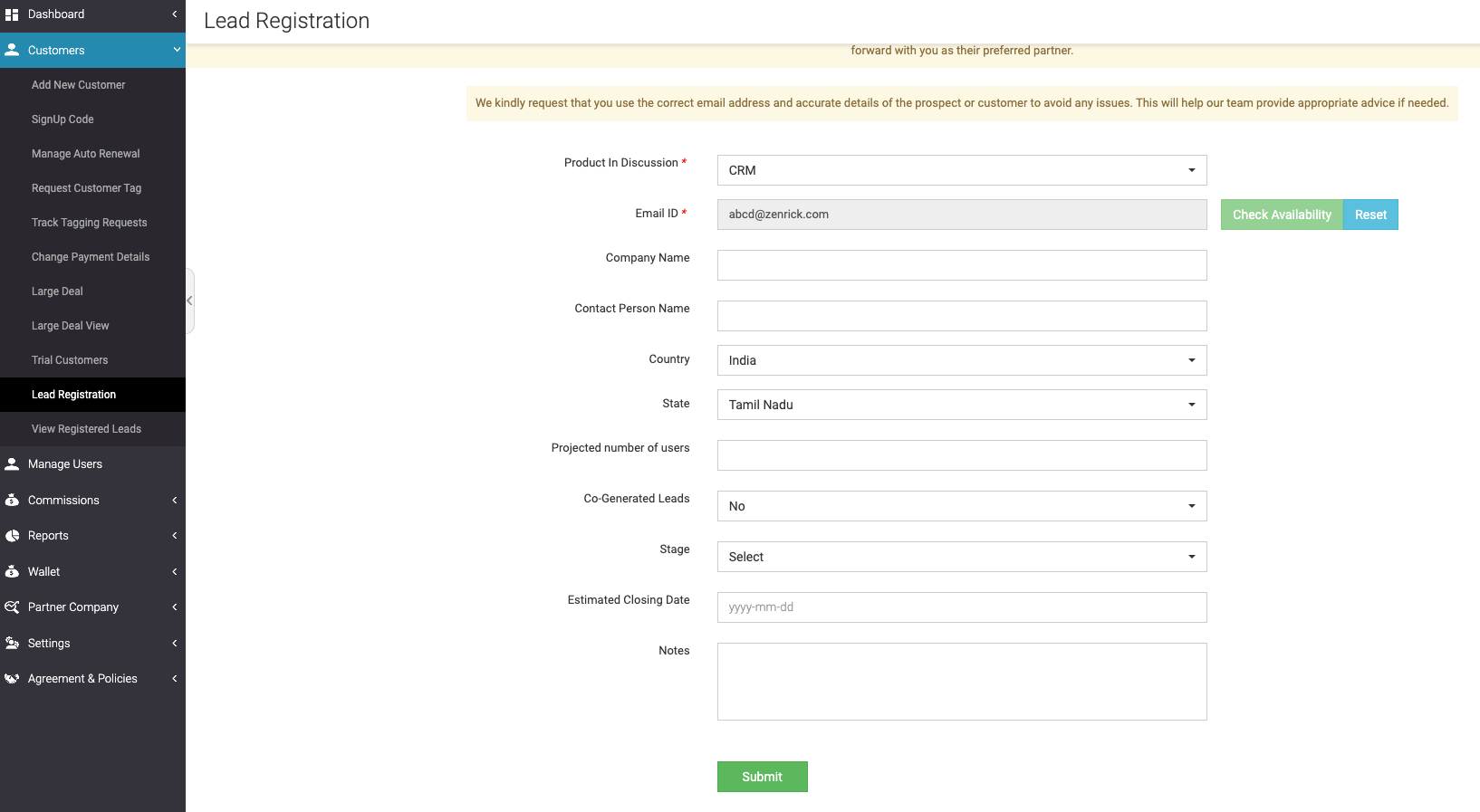Click the Reset button
1480x812 pixels.
(1370, 215)
